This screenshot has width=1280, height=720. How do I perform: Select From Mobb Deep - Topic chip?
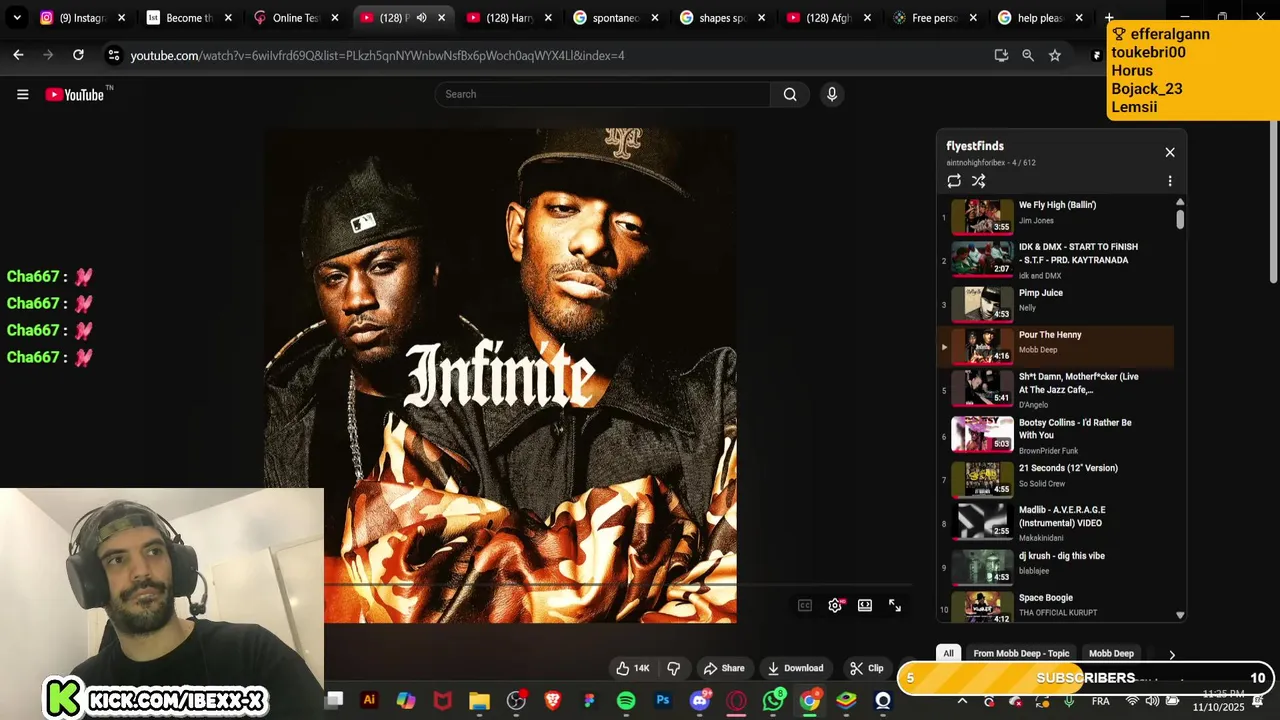point(1021,653)
